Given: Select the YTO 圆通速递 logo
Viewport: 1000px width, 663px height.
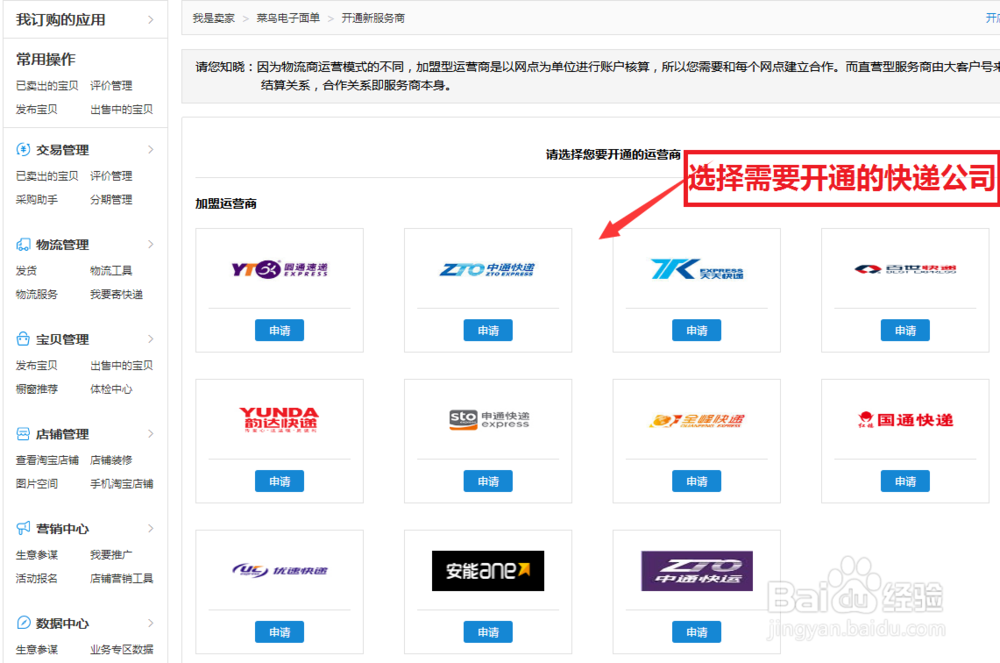Looking at the screenshot, I should 279,270.
